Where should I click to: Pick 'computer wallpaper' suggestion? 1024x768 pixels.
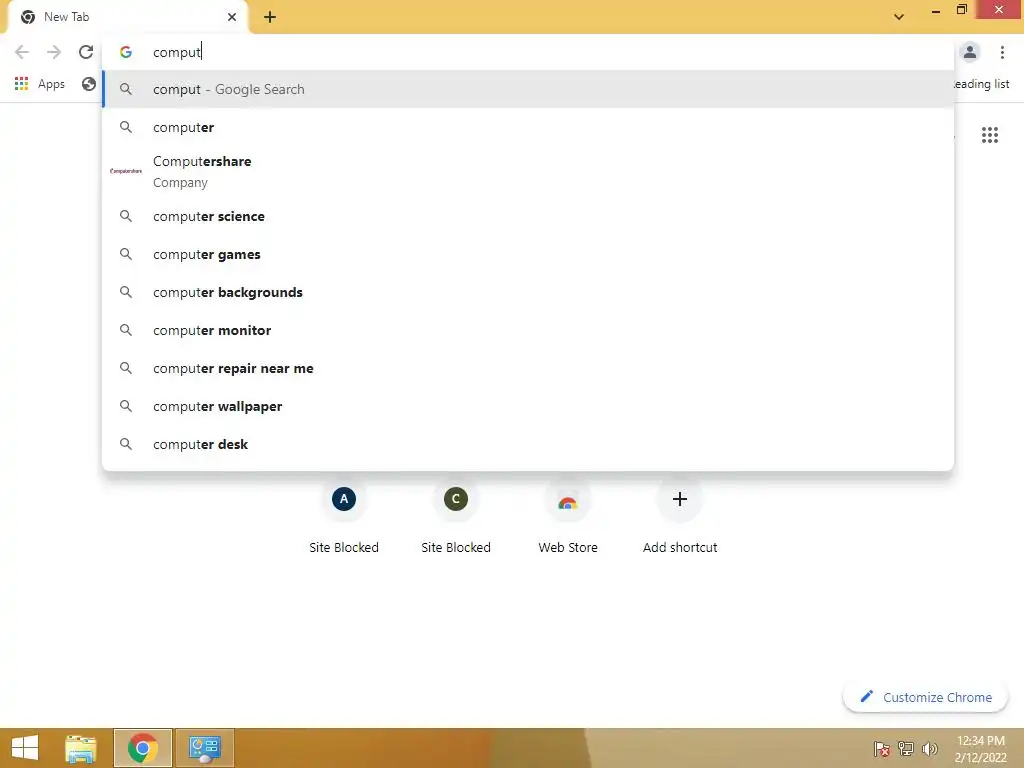pos(528,406)
